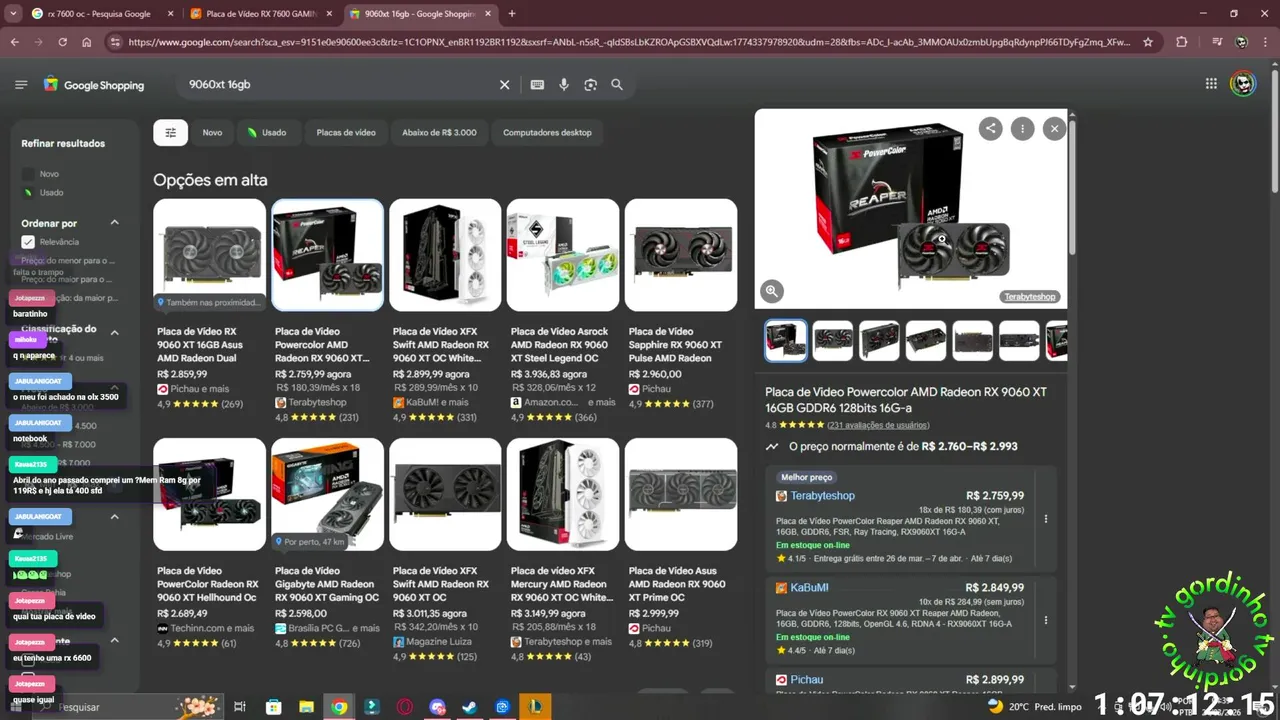
Task: Toggle the Relevância sort checkbox
Action: [28, 242]
